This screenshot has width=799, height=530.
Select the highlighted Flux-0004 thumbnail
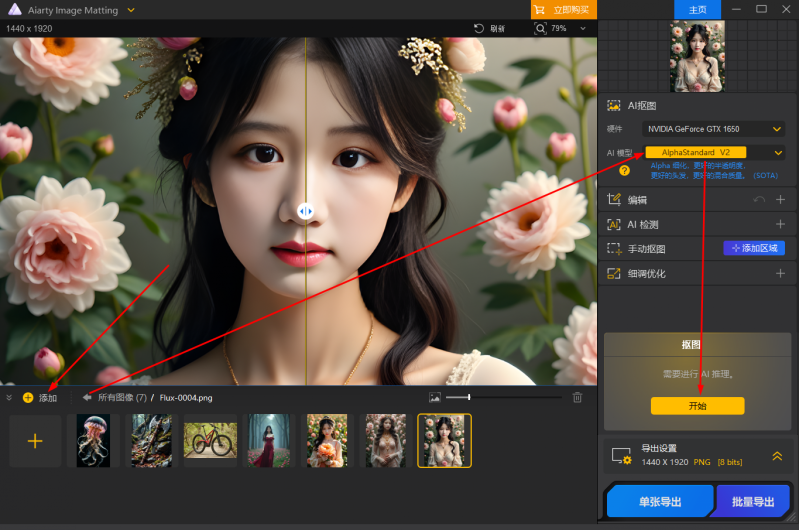[x=444, y=441]
